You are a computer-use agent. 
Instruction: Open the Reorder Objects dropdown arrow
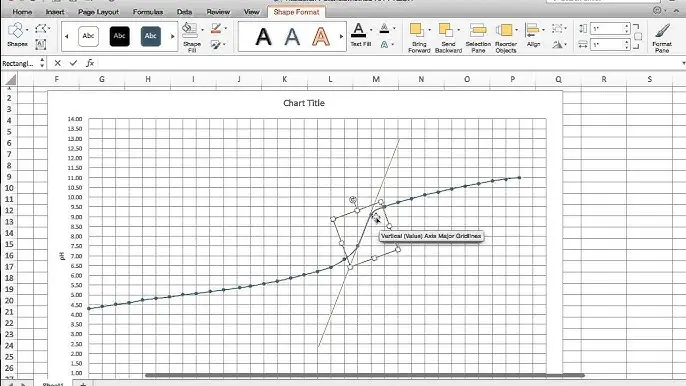517,30
